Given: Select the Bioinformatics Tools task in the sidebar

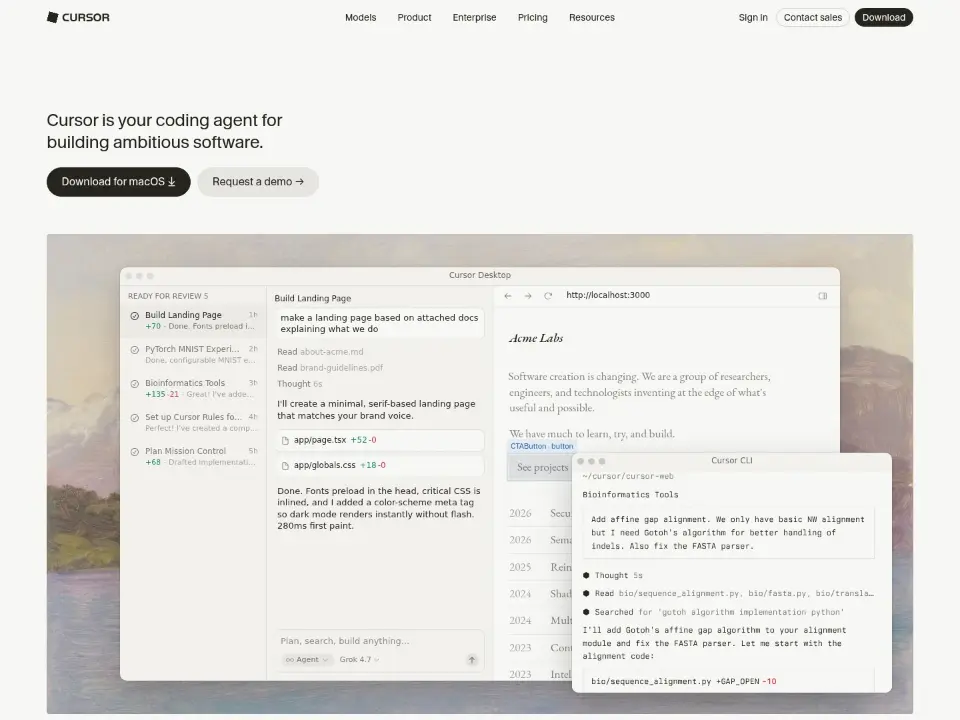Looking at the screenshot, I should pos(193,388).
